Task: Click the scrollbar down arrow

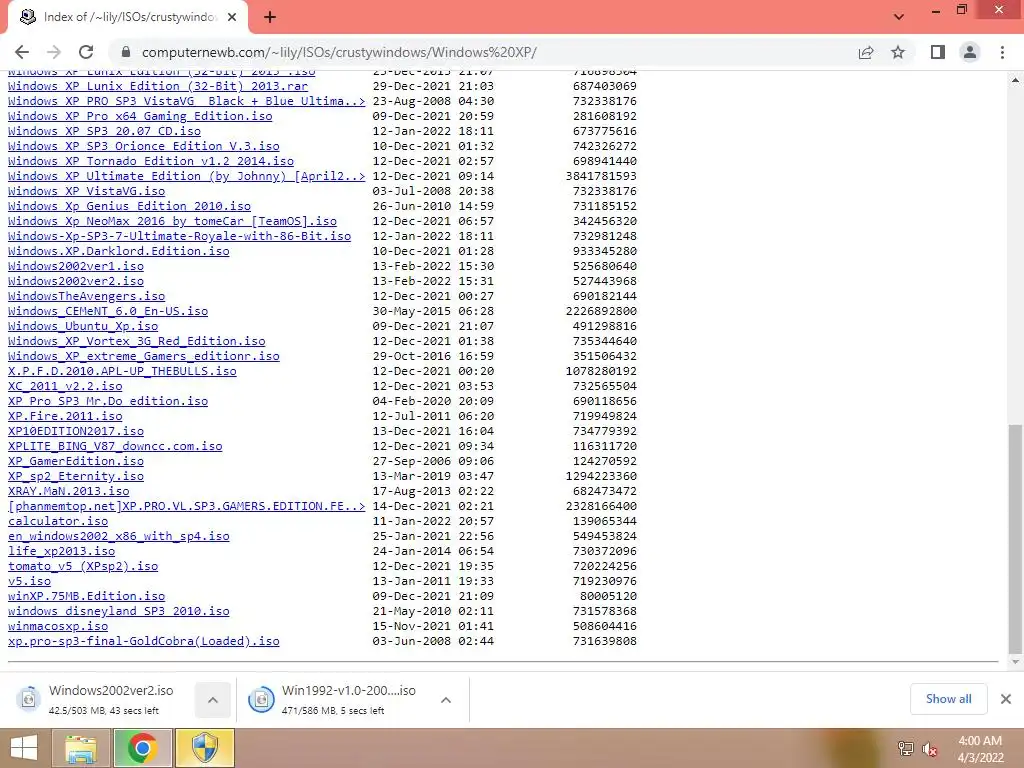Action: [x=1016, y=662]
